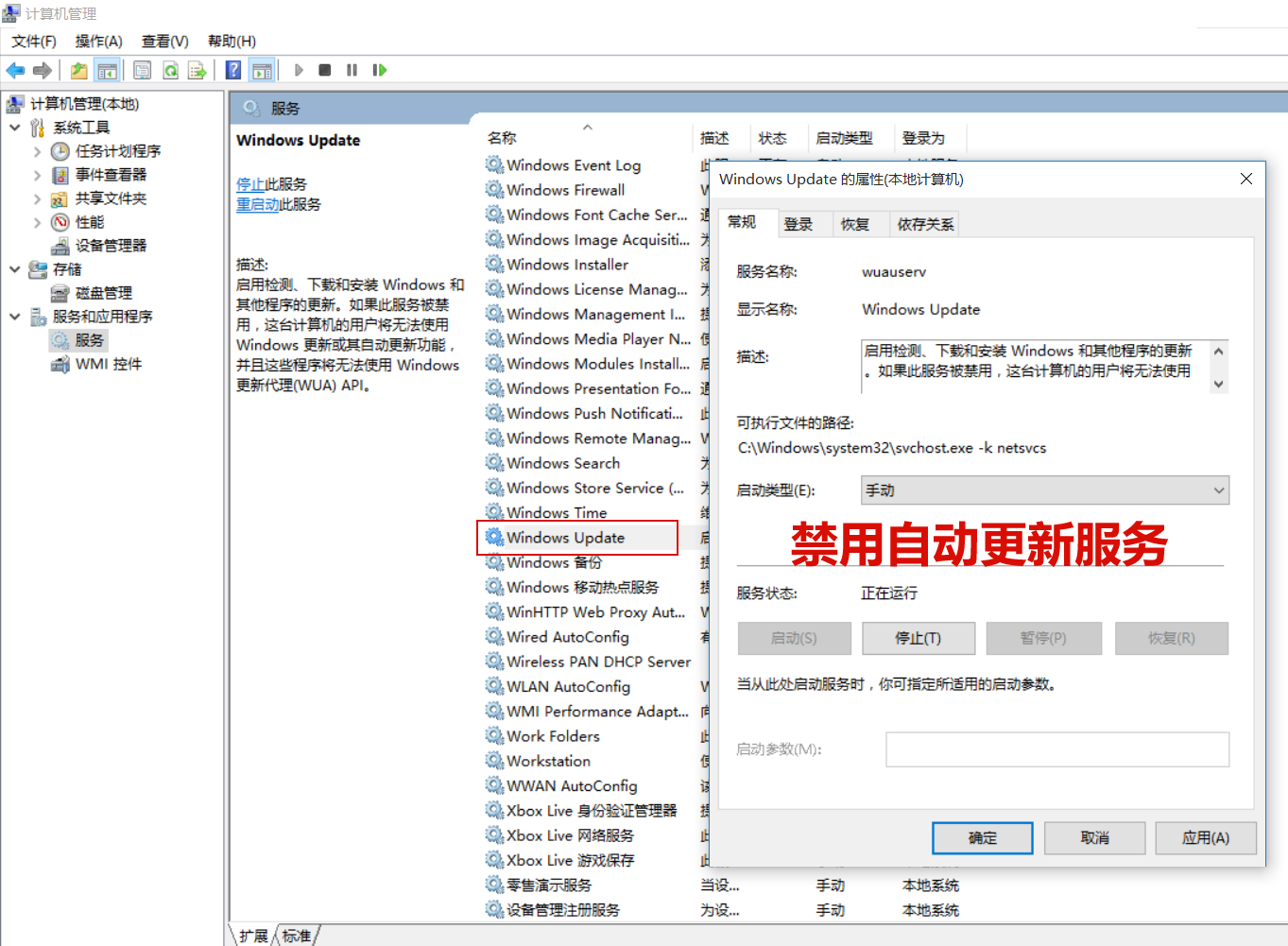Select the Wired AutoConfig service
The image size is (1288, 946).
click(x=568, y=637)
